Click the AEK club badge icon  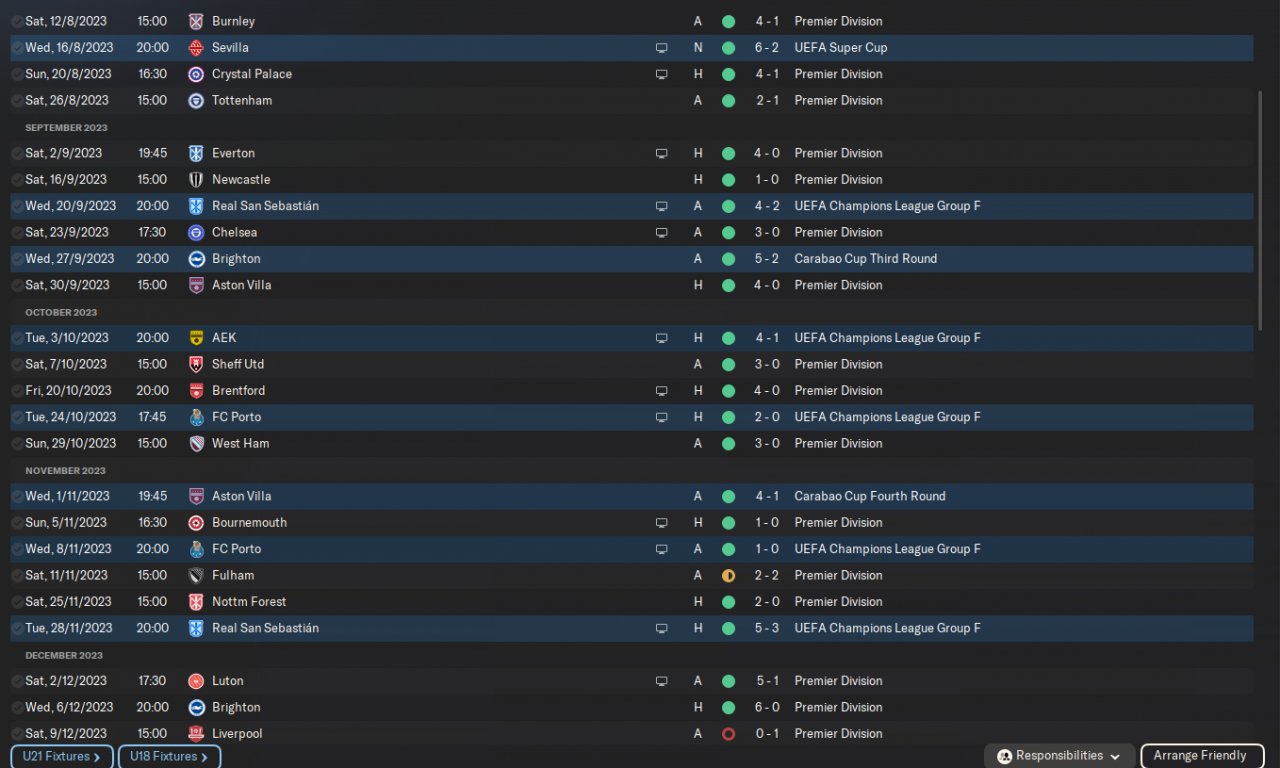[x=196, y=338]
